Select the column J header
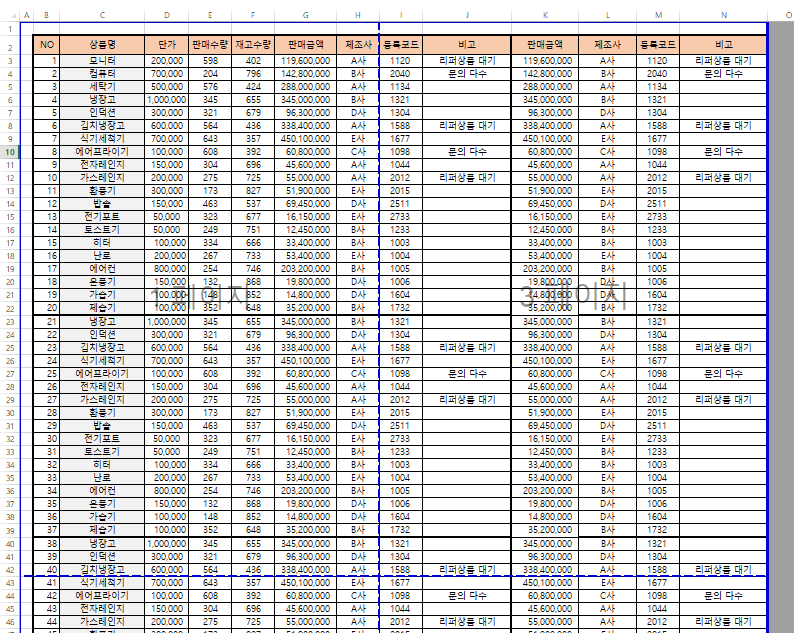 [x=467, y=15]
